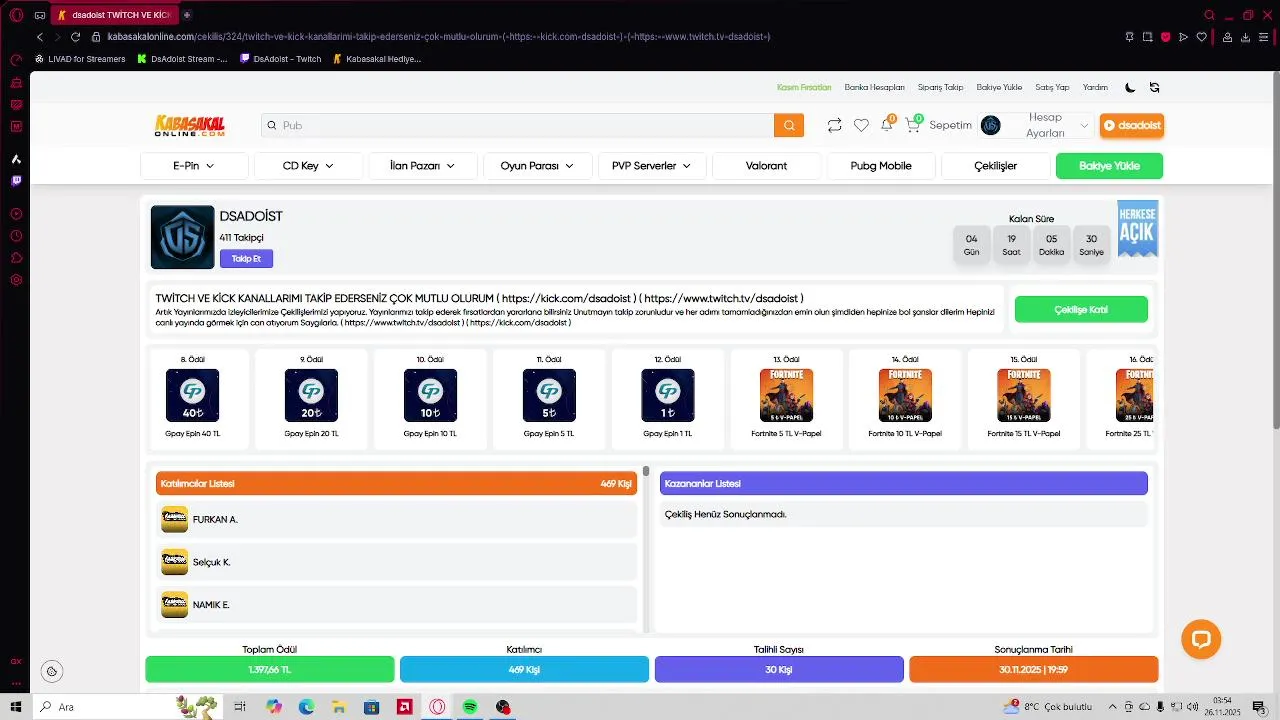Image resolution: width=1280 pixels, height=720 pixels.
Task: Go to the Çekilişler menu item
Action: click(995, 166)
